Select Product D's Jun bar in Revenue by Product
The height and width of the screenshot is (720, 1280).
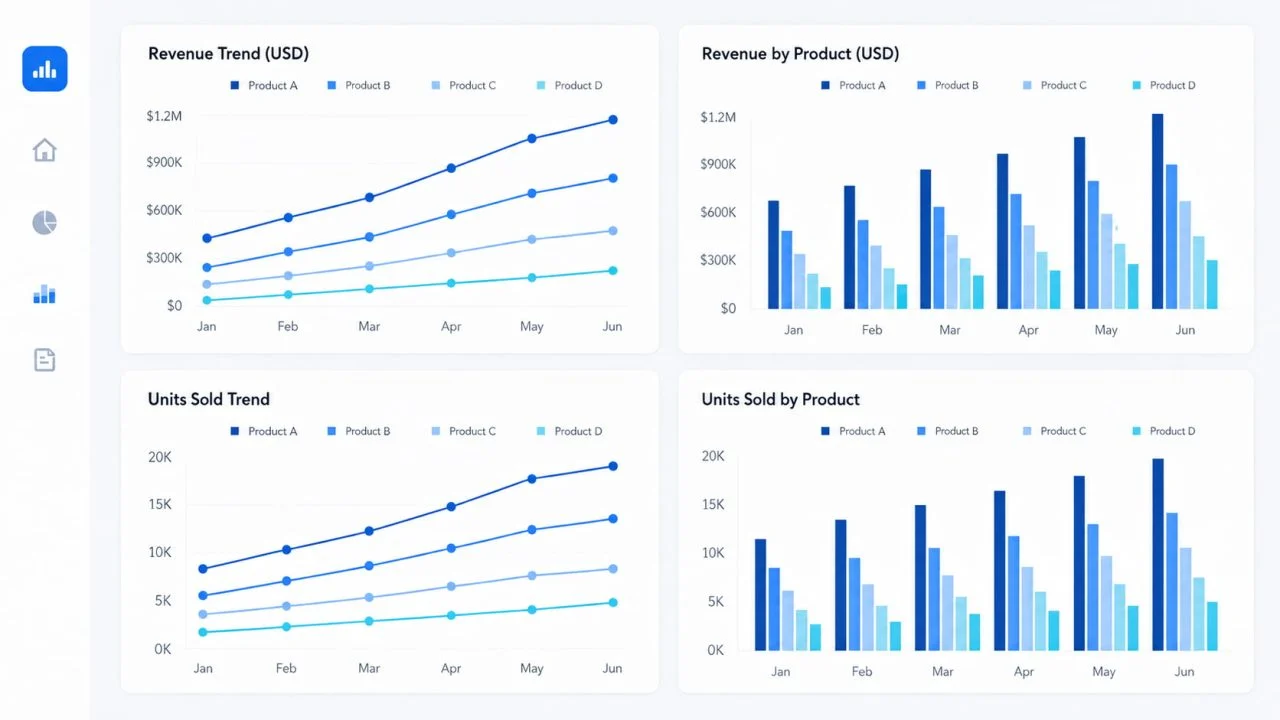(x=1212, y=285)
